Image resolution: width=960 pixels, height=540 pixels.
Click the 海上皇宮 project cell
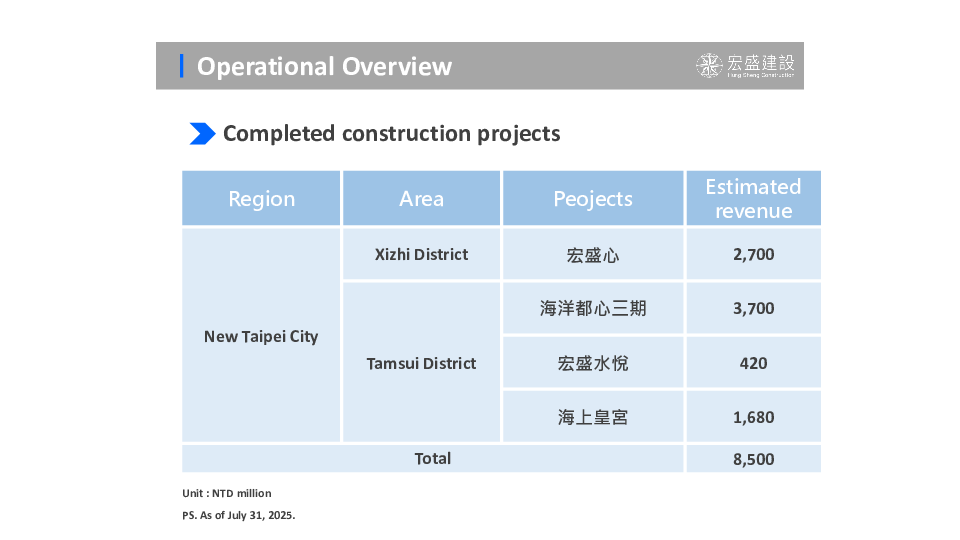[x=593, y=417]
